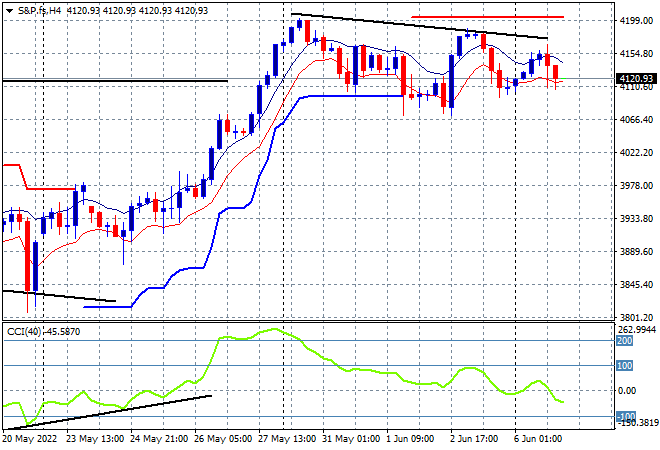Click the 4022.20 price axis label
660x450 pixels.
coord(636,152)
